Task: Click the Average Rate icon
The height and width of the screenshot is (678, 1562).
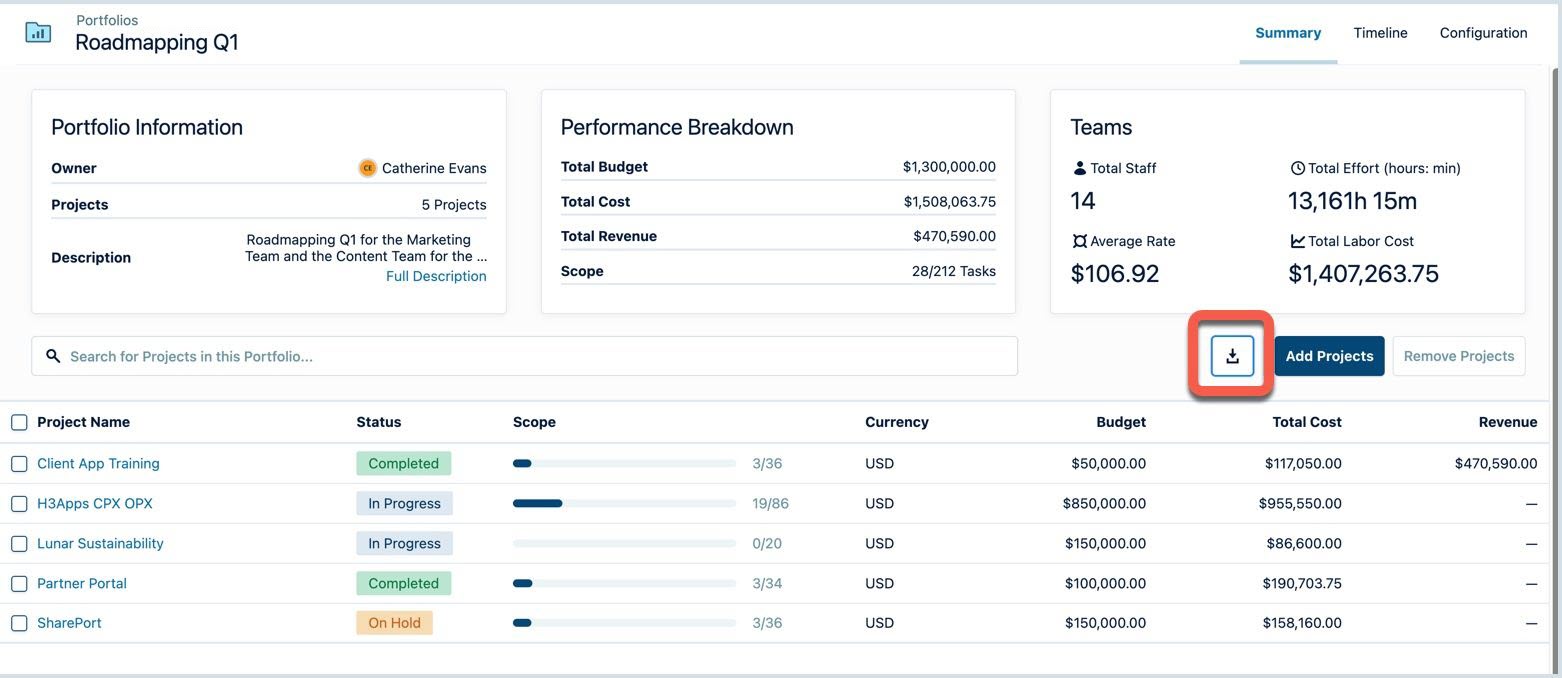Action: 1079,241
